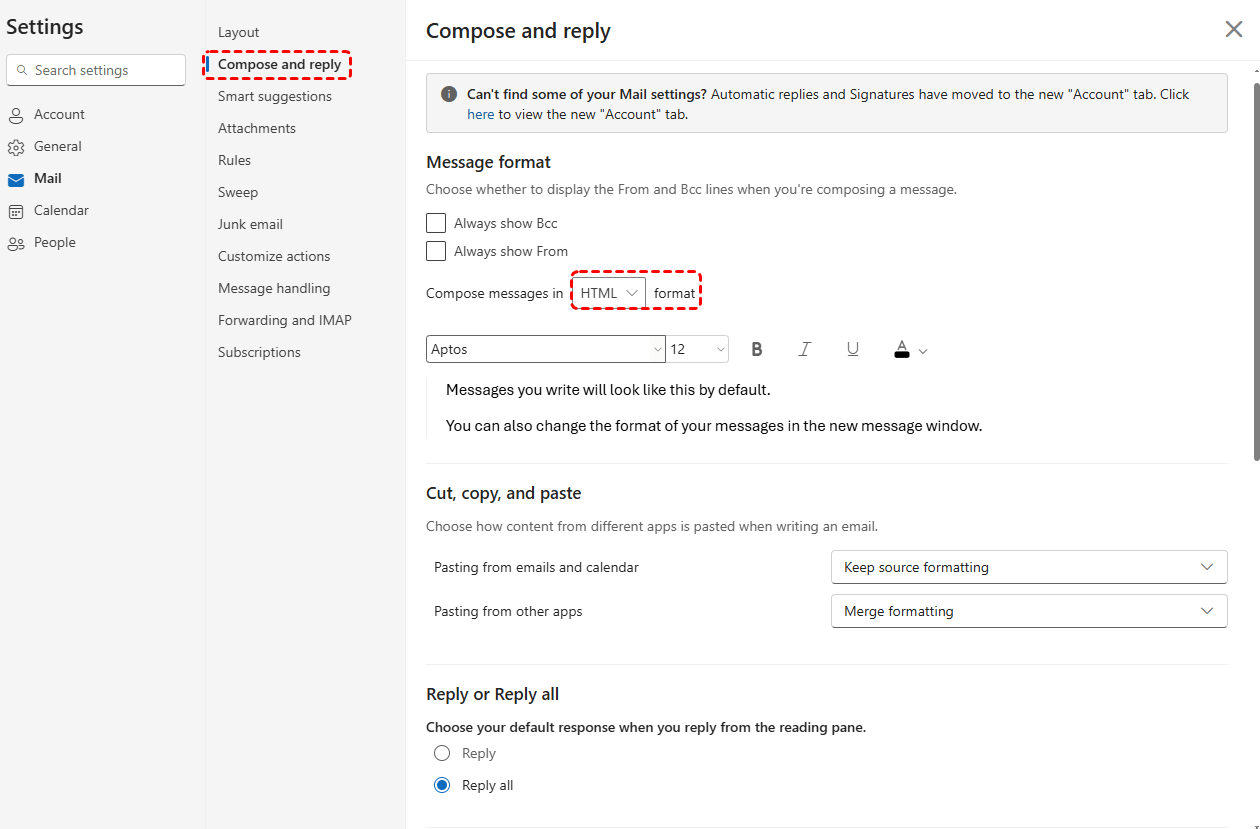Enable the Always show Bcc checkbox

pos(436,223)
